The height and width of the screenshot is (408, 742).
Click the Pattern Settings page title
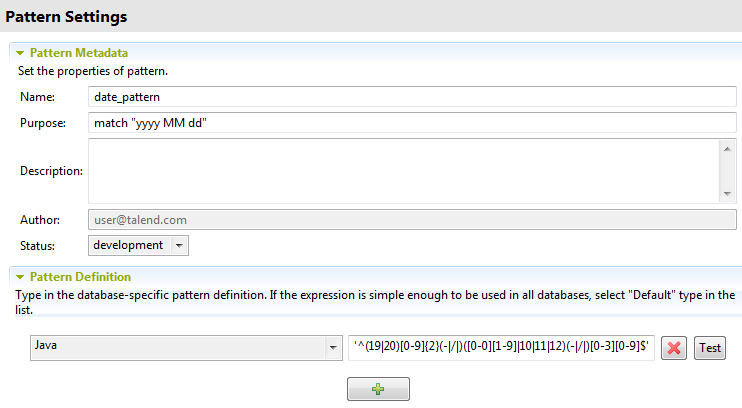(x=66, y=17)
